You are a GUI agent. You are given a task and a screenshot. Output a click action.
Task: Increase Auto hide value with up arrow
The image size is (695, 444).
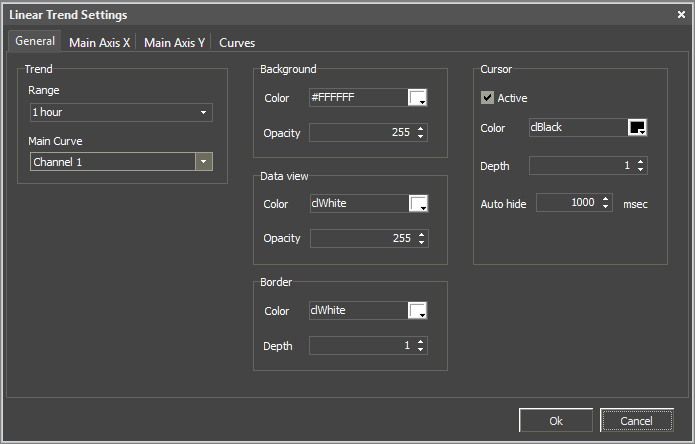pyautogui.click(x=605, y=199)
